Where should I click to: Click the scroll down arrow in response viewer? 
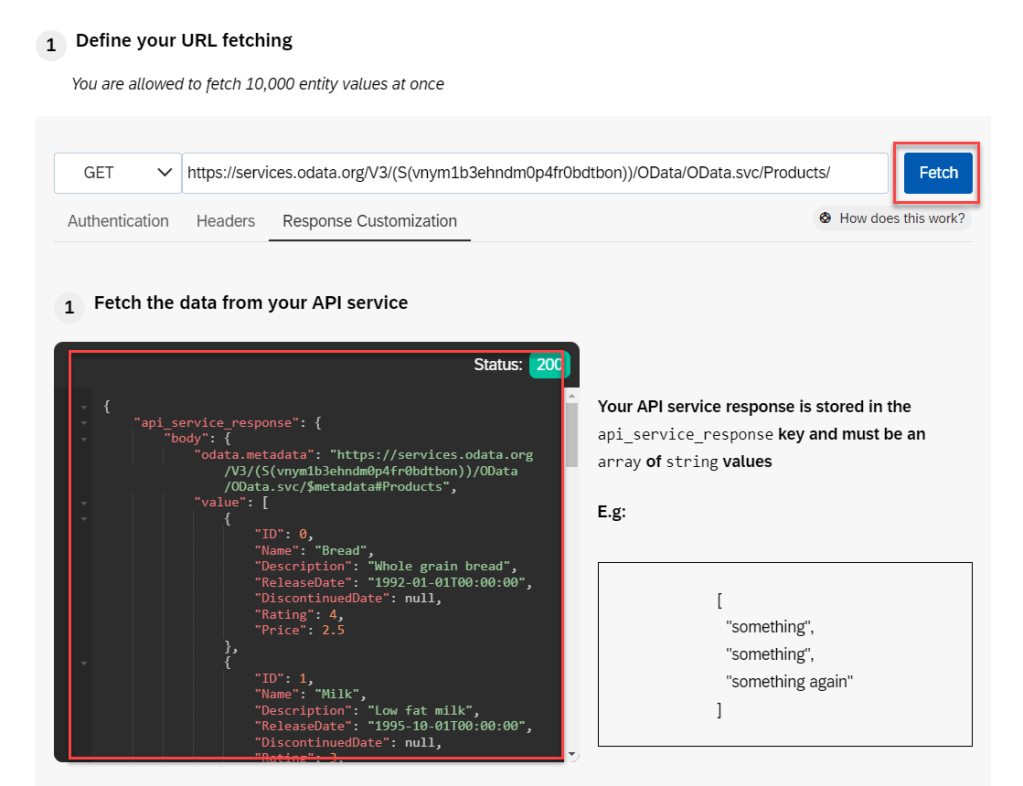(x=571, y=754)
